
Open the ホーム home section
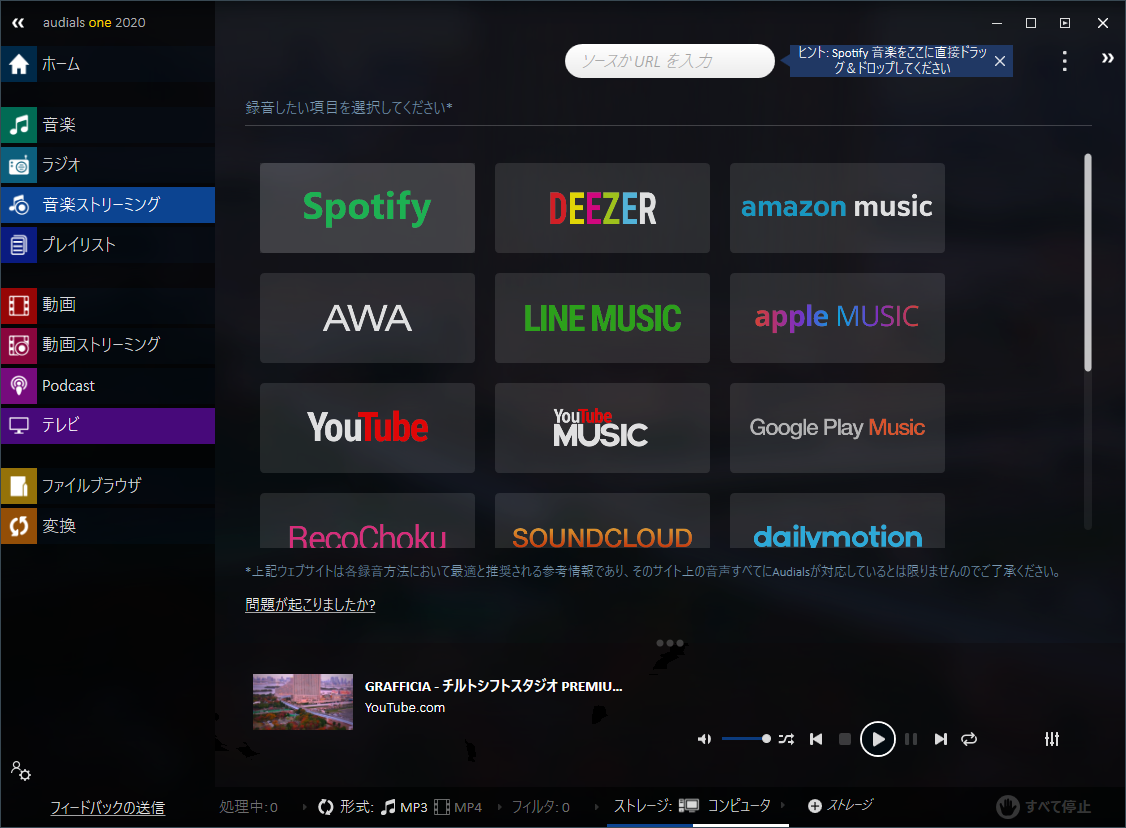108,64
